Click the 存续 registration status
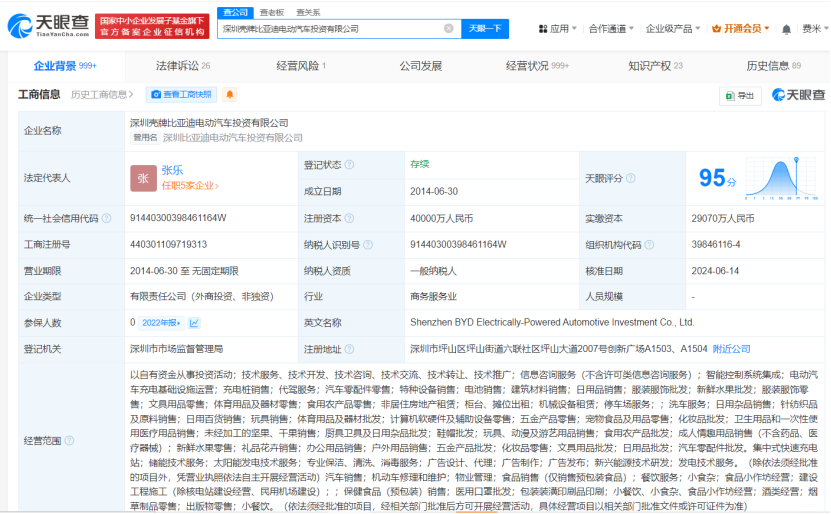 click(x=419, y=164)
